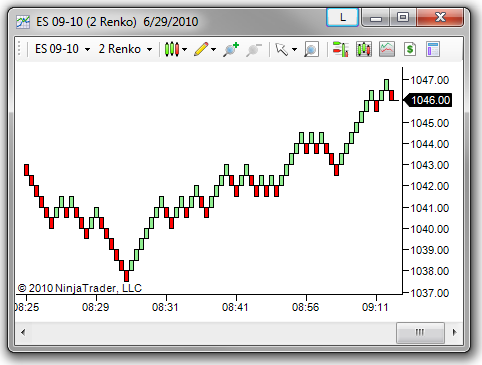Click the 1039.00 price axis label
Screen dimensions: 482x365
pyautogui.click(x=430, y=250)
